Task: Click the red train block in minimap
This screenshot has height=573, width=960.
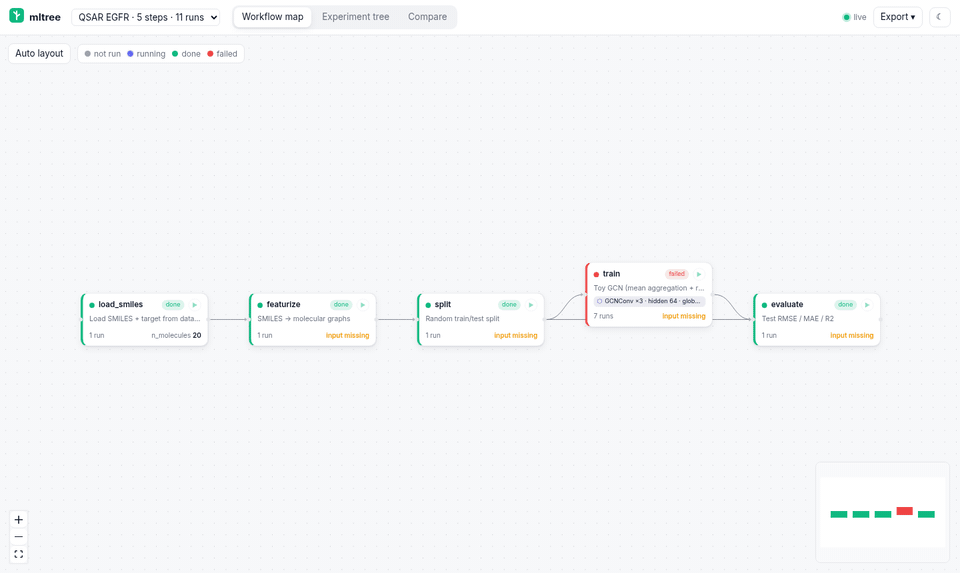Action: click(x=904, y=511)
